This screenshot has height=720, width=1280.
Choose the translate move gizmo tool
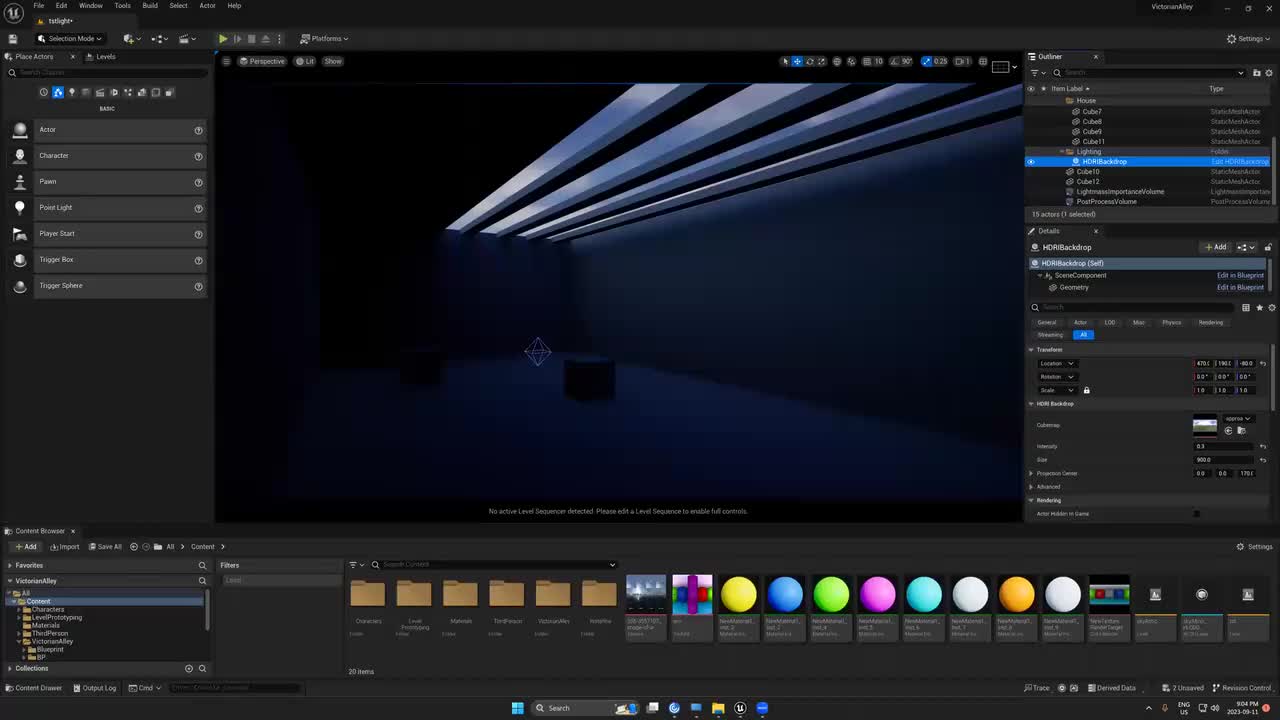pyautogui.click(x=797, y=61)
